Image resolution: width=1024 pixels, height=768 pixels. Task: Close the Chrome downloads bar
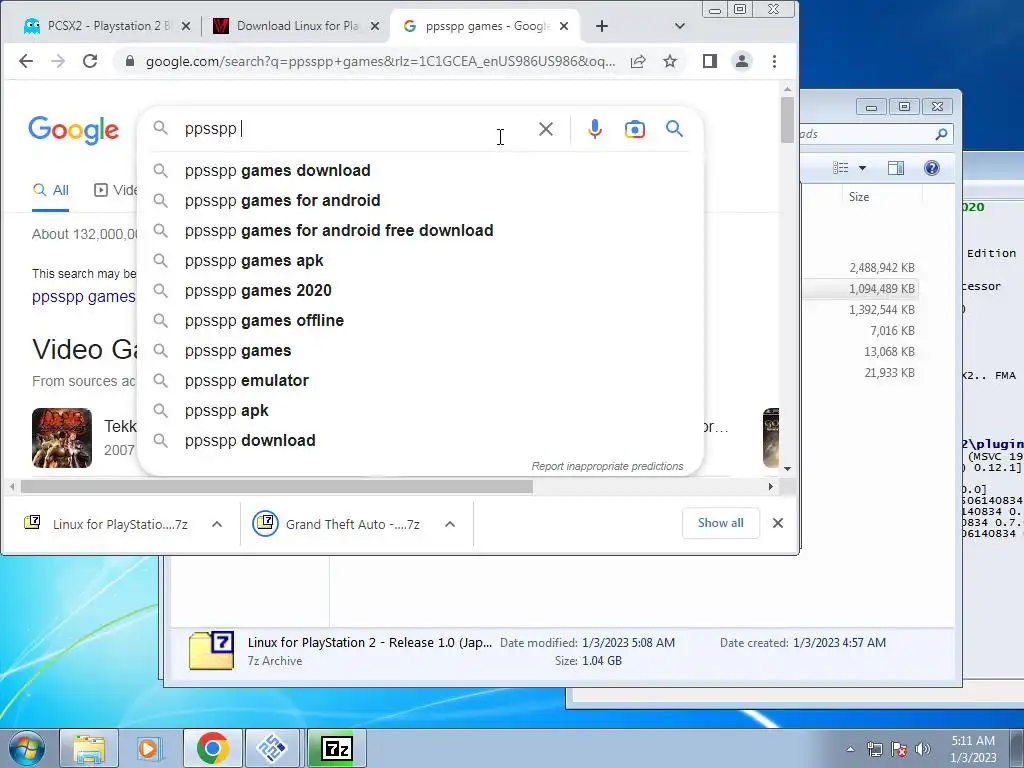778,523
